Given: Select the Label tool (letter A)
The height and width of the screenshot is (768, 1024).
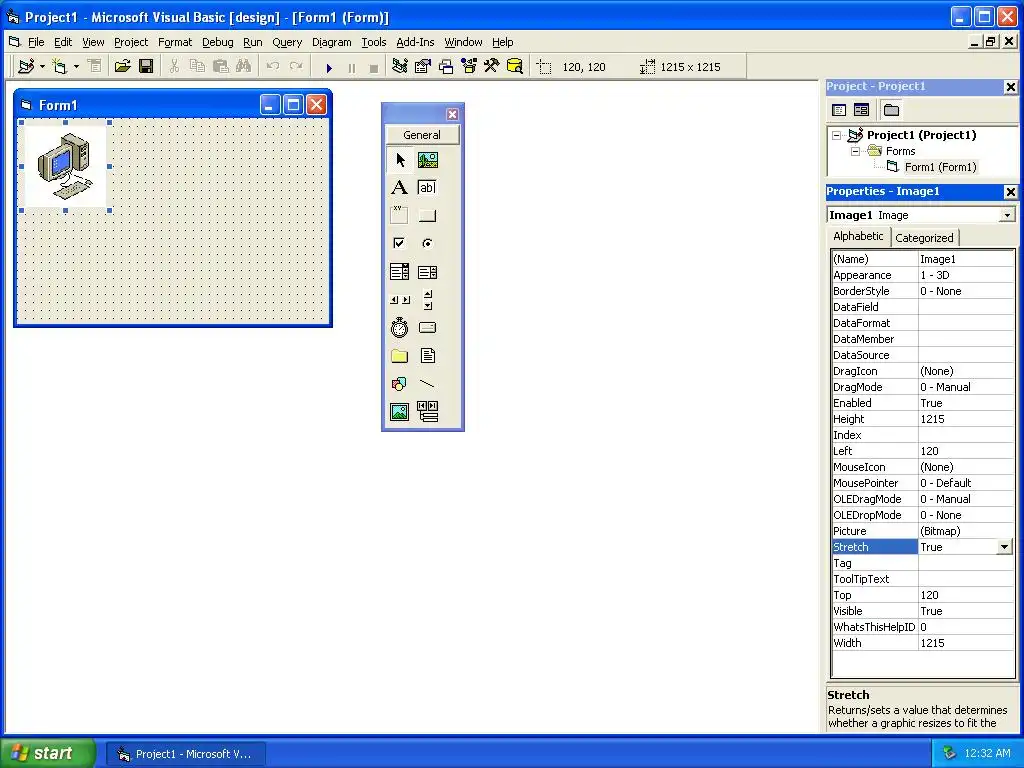Looking at the screenshot, I should (x=400, y=188).
